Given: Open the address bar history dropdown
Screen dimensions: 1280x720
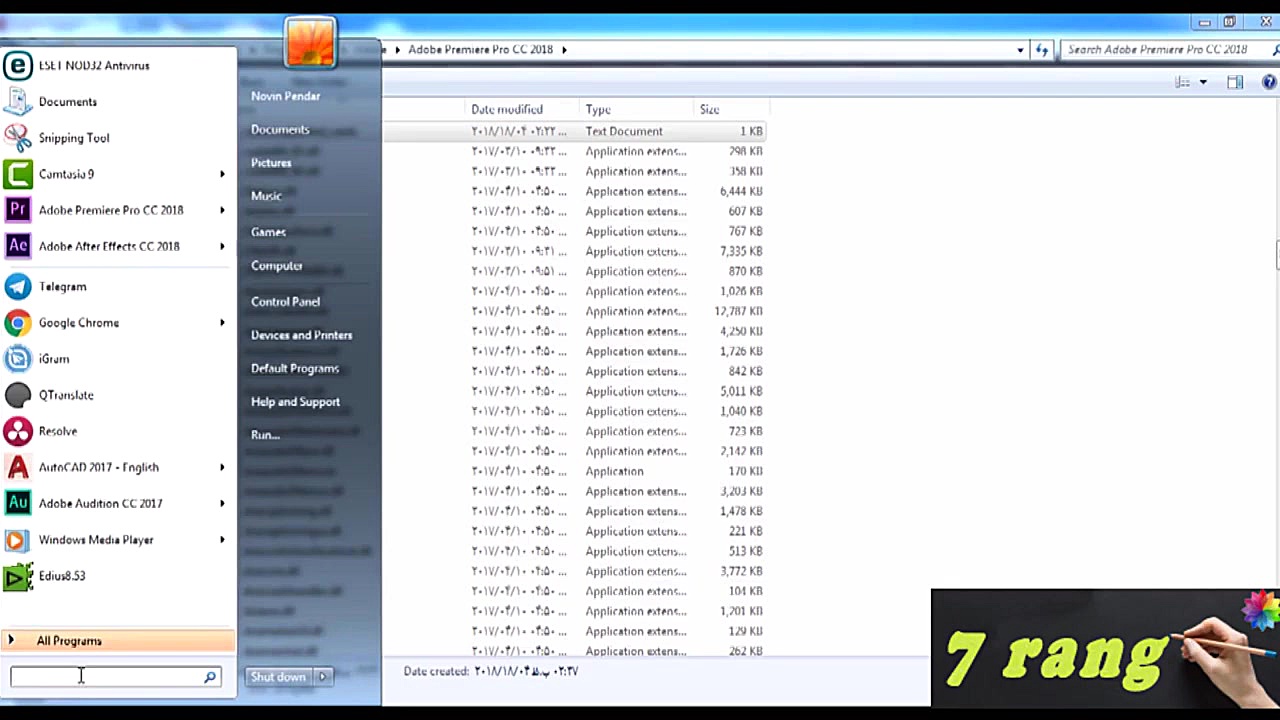Looking at the screenshot, I should 1020,49.
